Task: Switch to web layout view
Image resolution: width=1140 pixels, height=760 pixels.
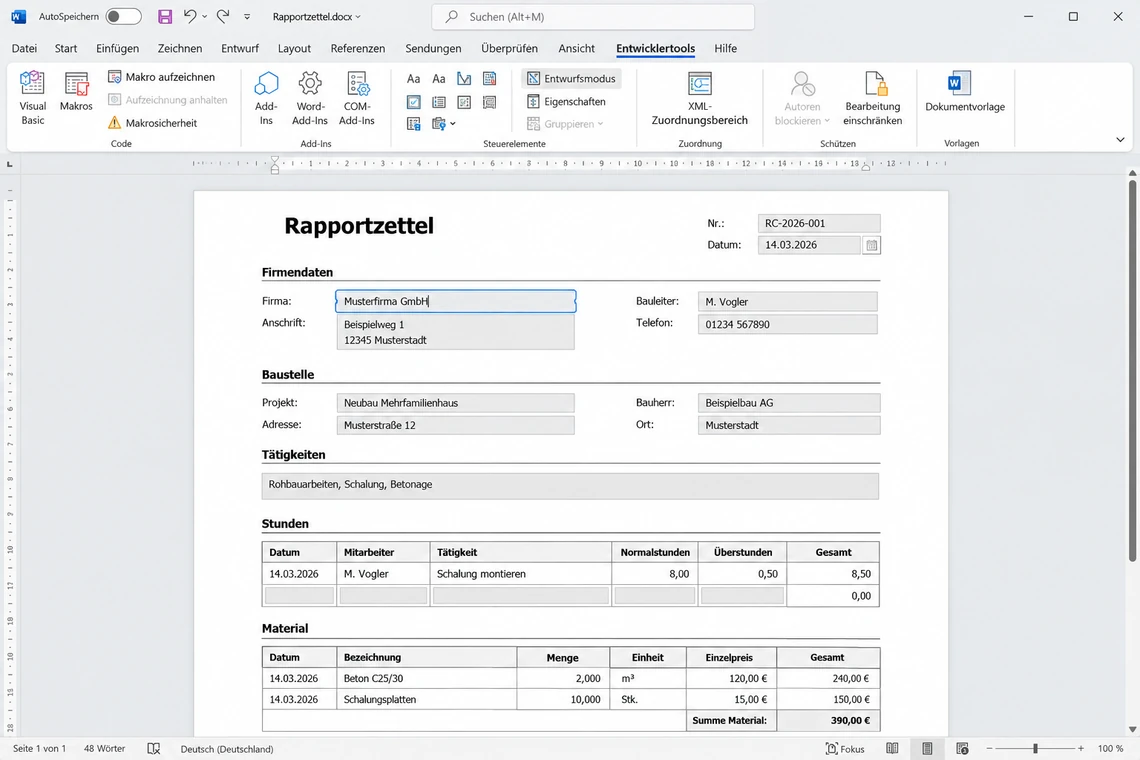Action: (963, 748)
